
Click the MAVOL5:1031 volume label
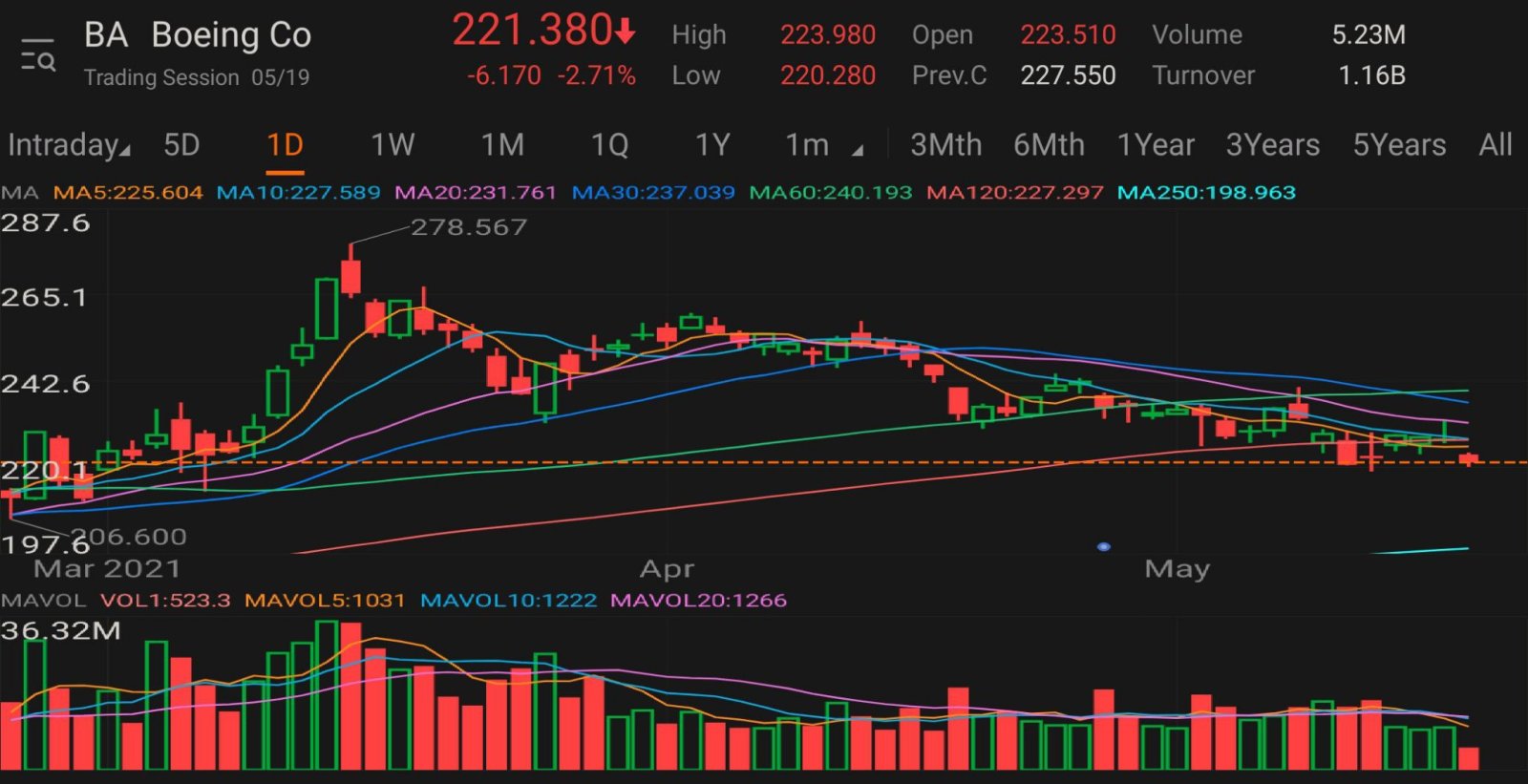click(x=325, y=601)
